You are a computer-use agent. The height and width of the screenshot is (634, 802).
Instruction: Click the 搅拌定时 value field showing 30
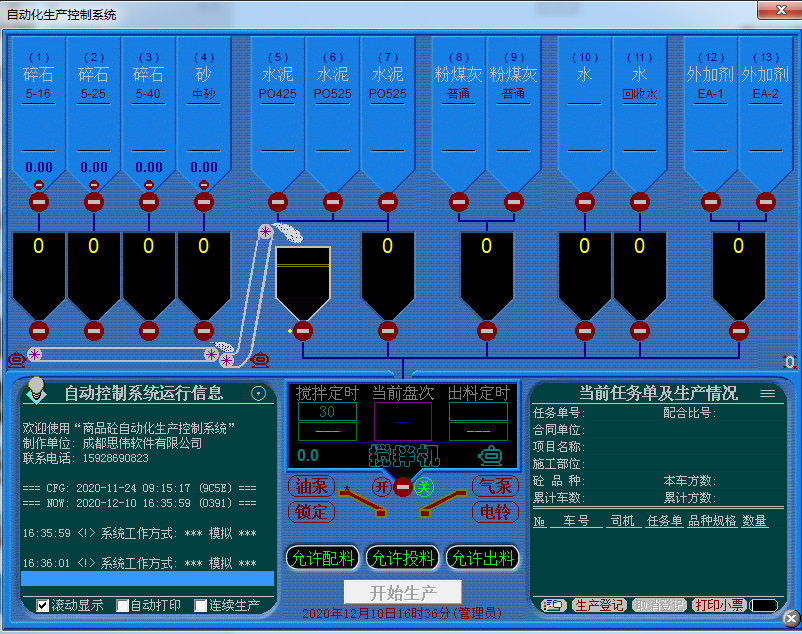point(326,412)
